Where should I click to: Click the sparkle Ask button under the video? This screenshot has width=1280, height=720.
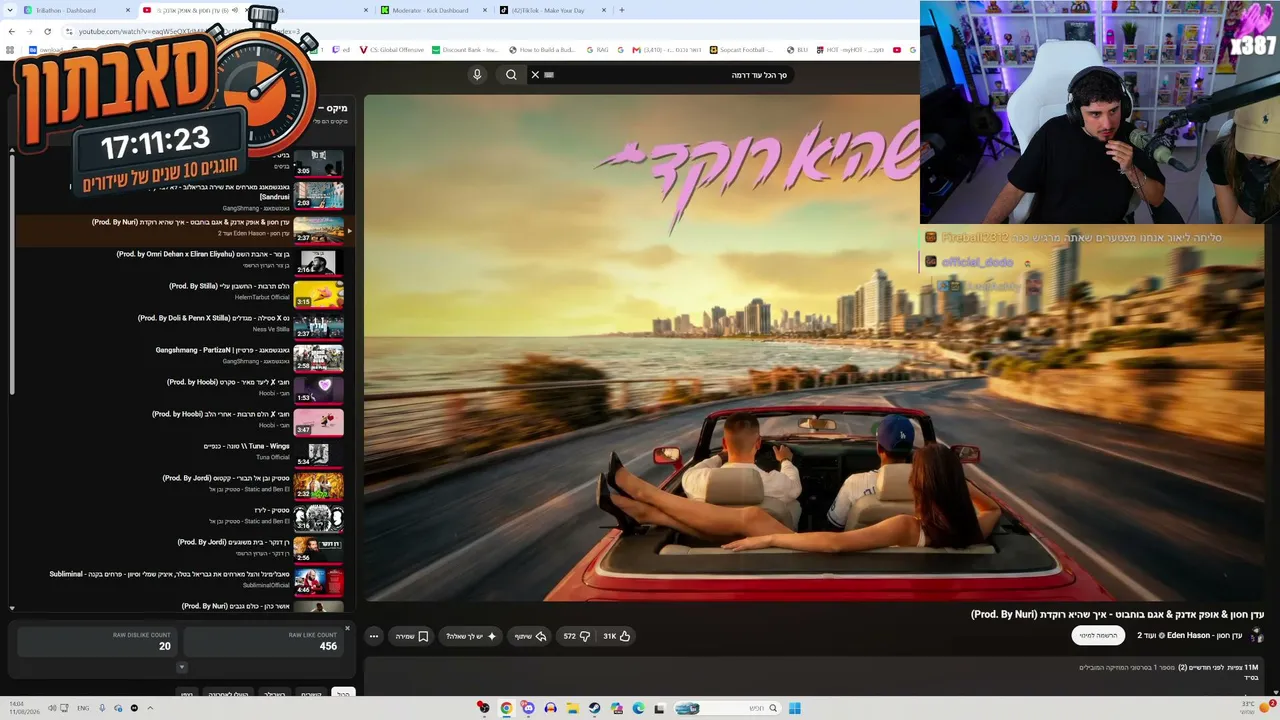pos(471,636)
